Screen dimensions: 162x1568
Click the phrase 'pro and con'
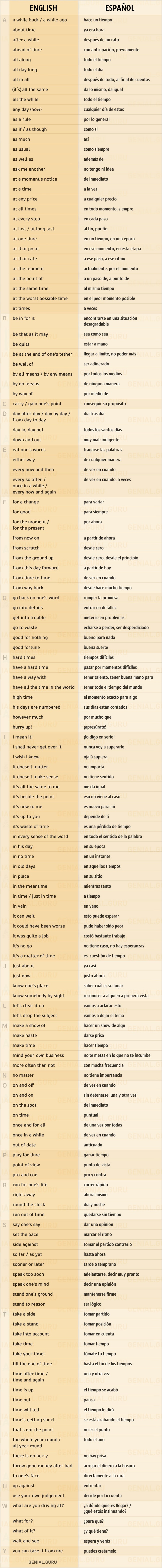click(x=25, y=1174)
